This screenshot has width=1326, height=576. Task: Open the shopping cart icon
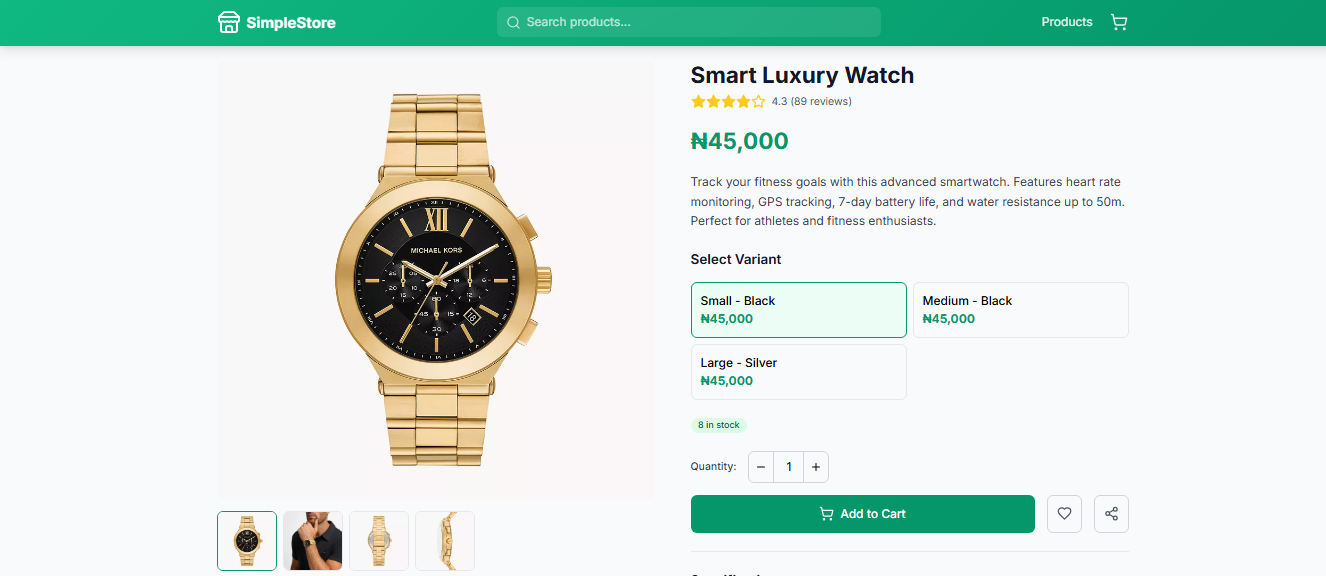pyautogui.click(x=1119, y=21)
